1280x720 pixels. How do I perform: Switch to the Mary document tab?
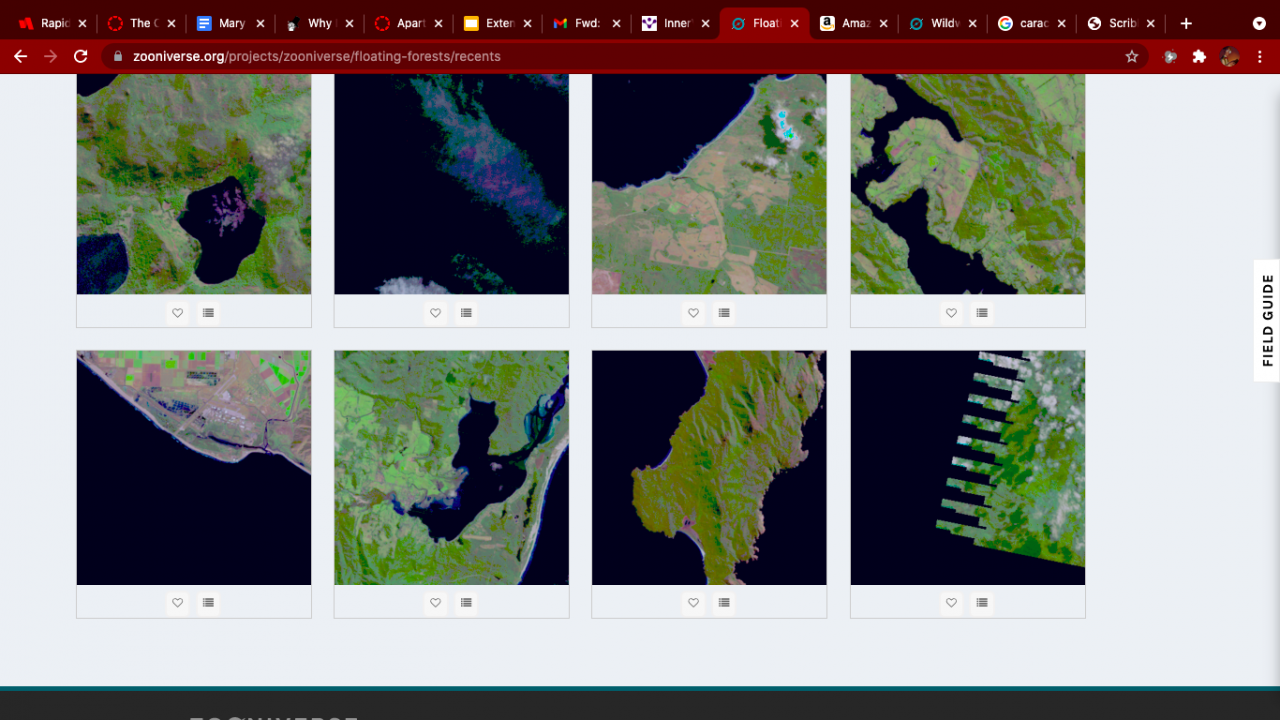tap(231, 23)
